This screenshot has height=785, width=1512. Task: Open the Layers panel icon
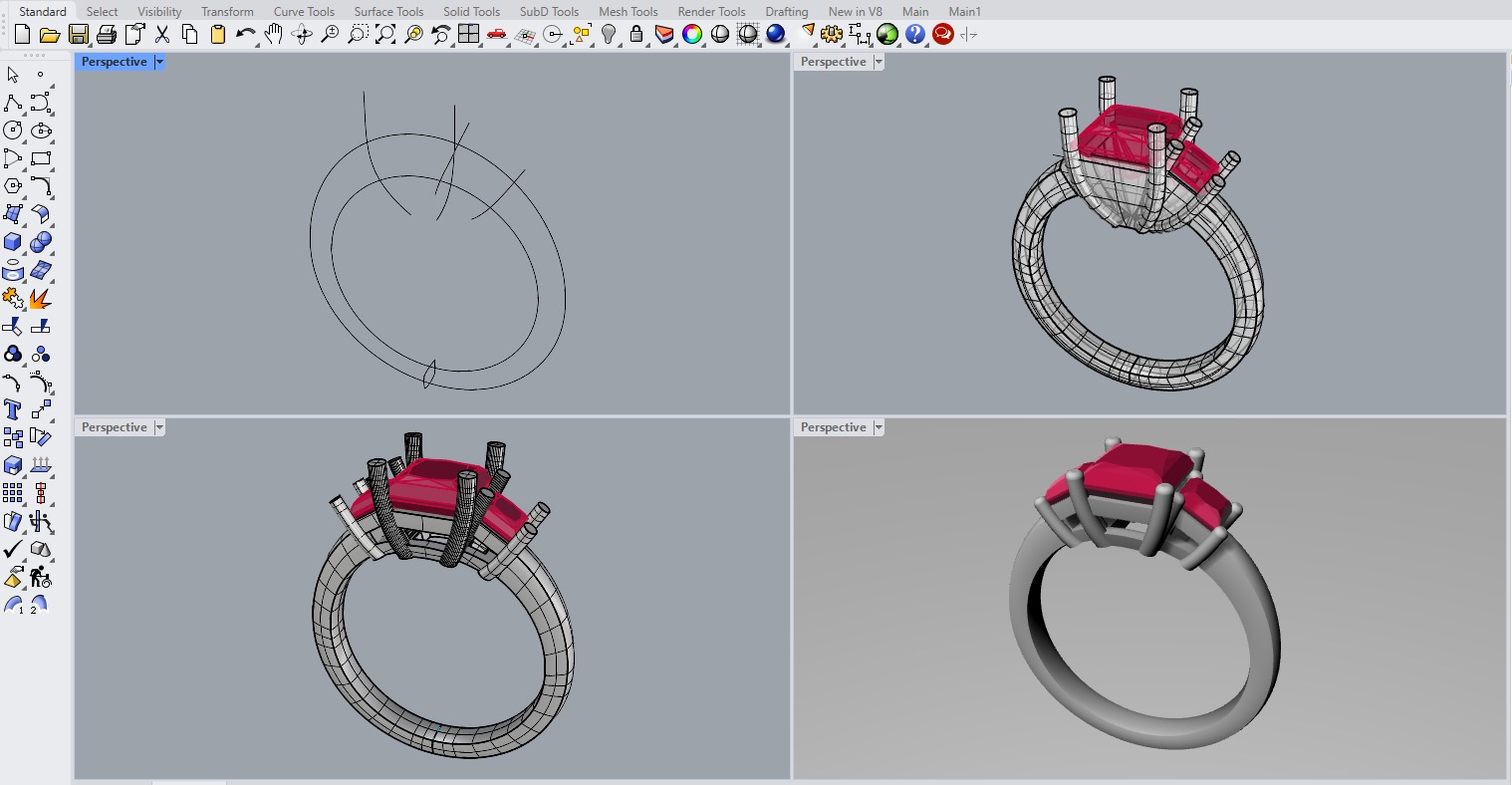(x=664, y=35)
